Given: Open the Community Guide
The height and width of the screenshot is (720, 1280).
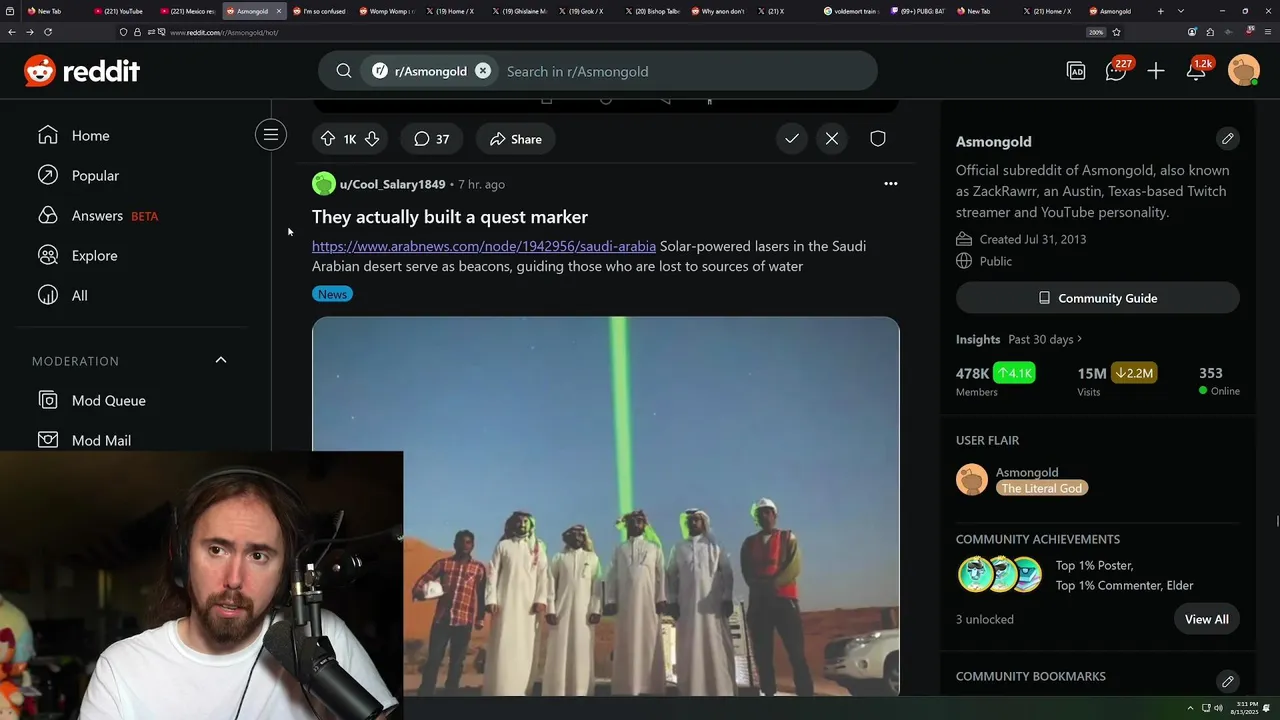Looking at the screenshot, I should click(x=1098, y=298).
